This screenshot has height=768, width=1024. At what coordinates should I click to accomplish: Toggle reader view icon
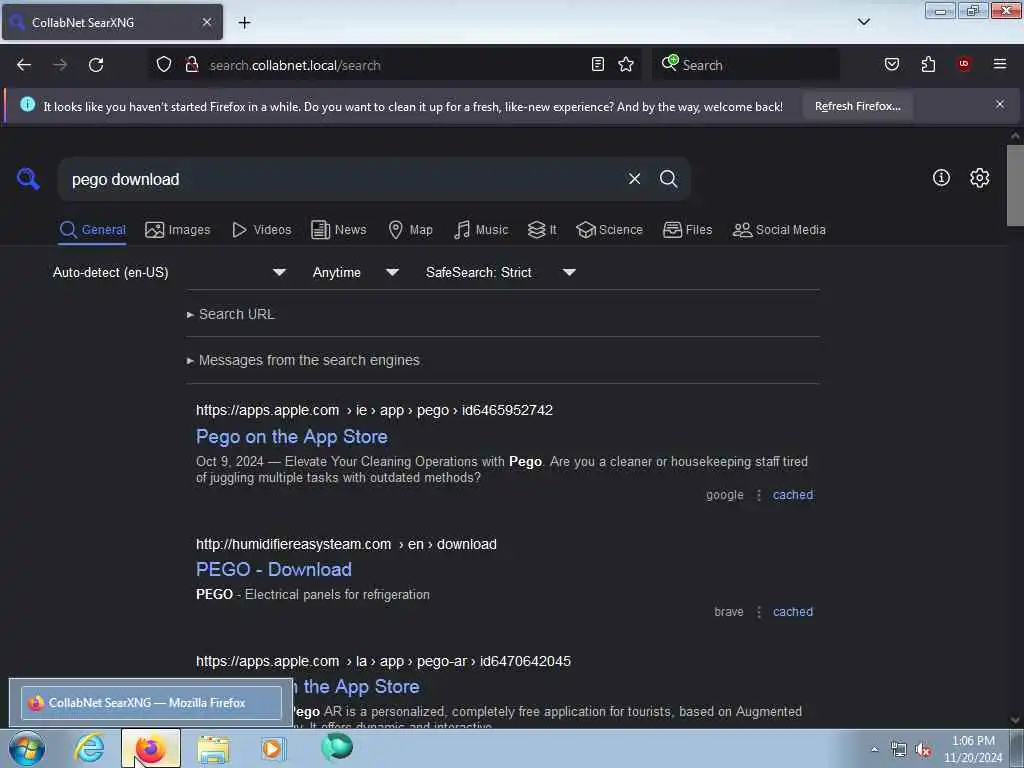point(598,64)
